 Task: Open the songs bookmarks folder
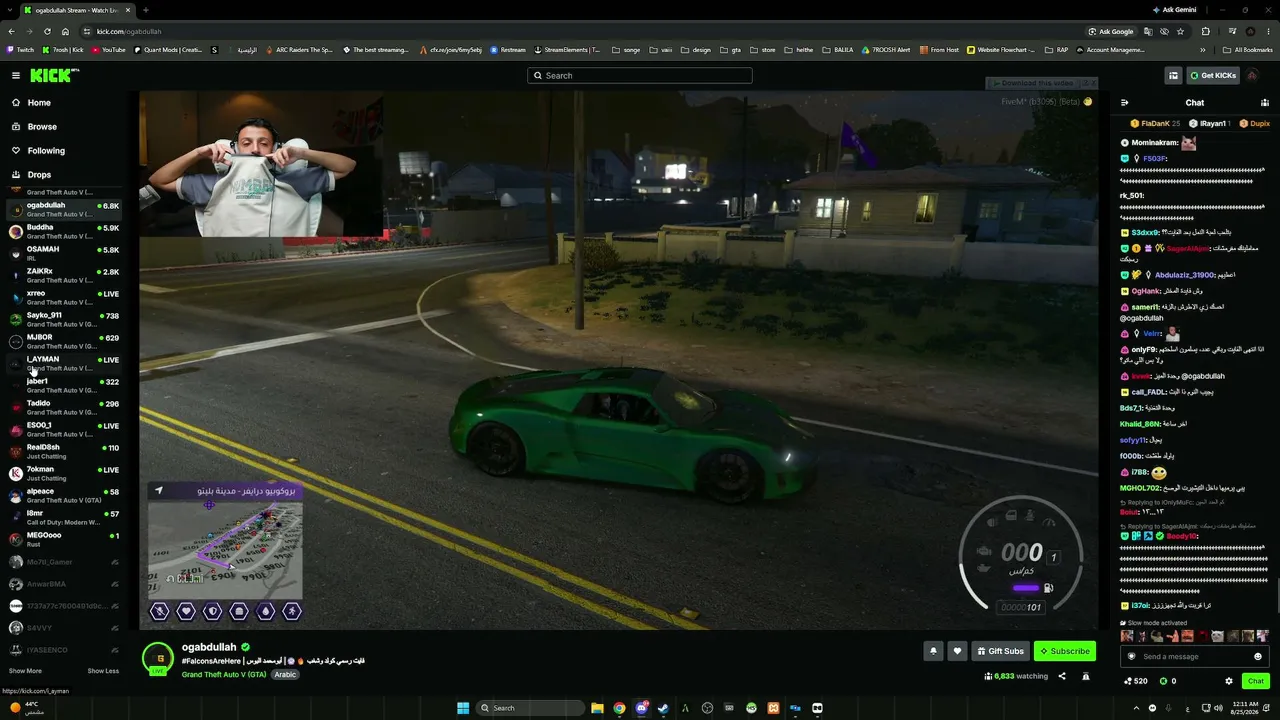[626, 50]
